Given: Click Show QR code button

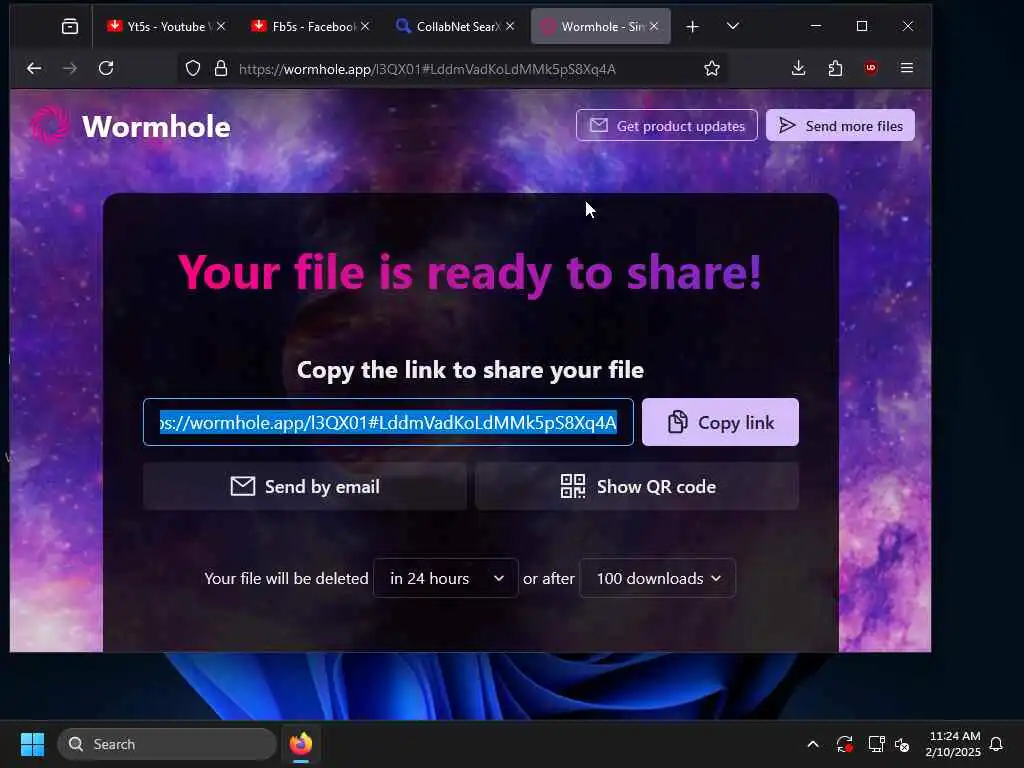Looking at the screenshot, I should click(637, 487).
